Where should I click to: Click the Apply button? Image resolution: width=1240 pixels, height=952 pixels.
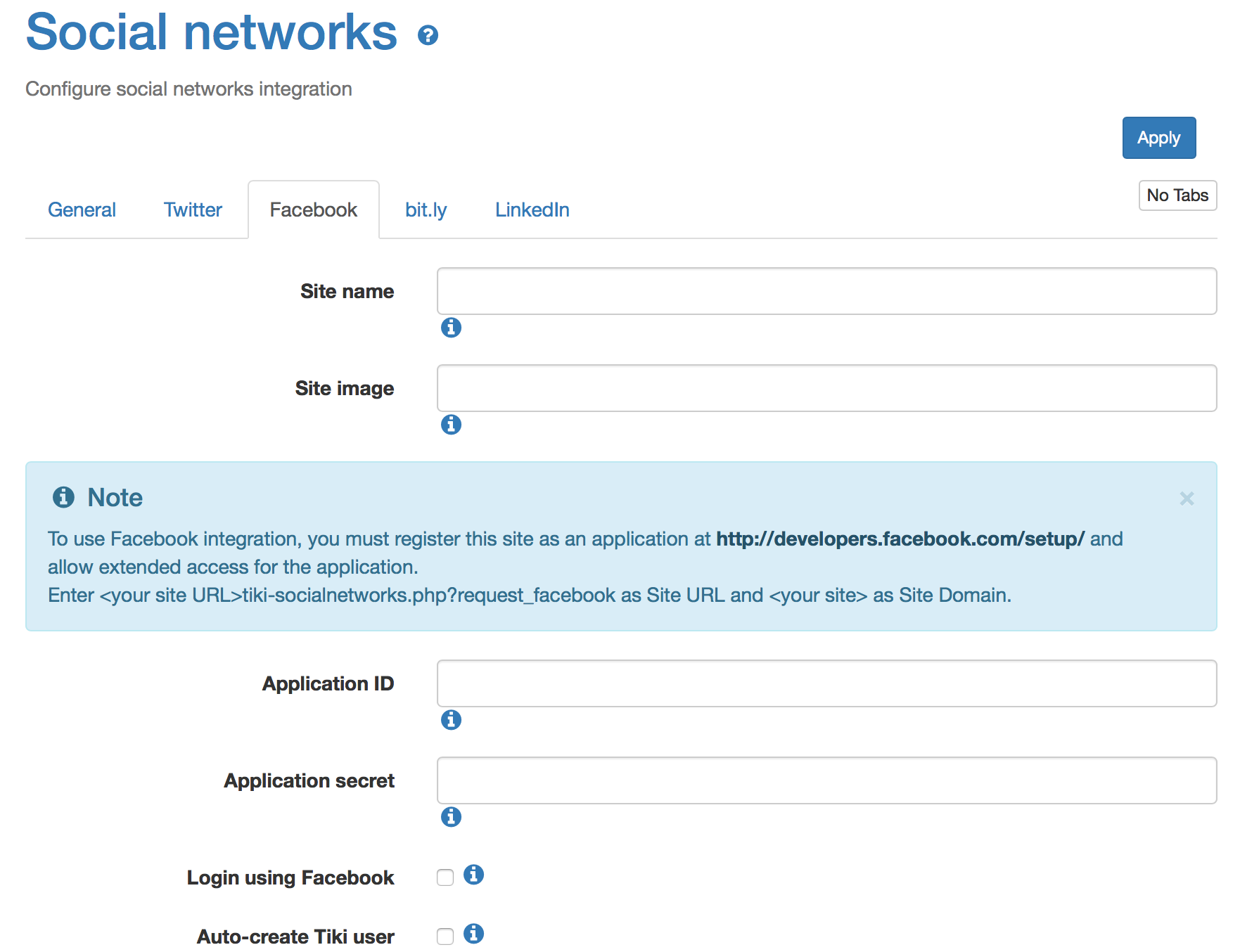click(x=1159, y=138)
